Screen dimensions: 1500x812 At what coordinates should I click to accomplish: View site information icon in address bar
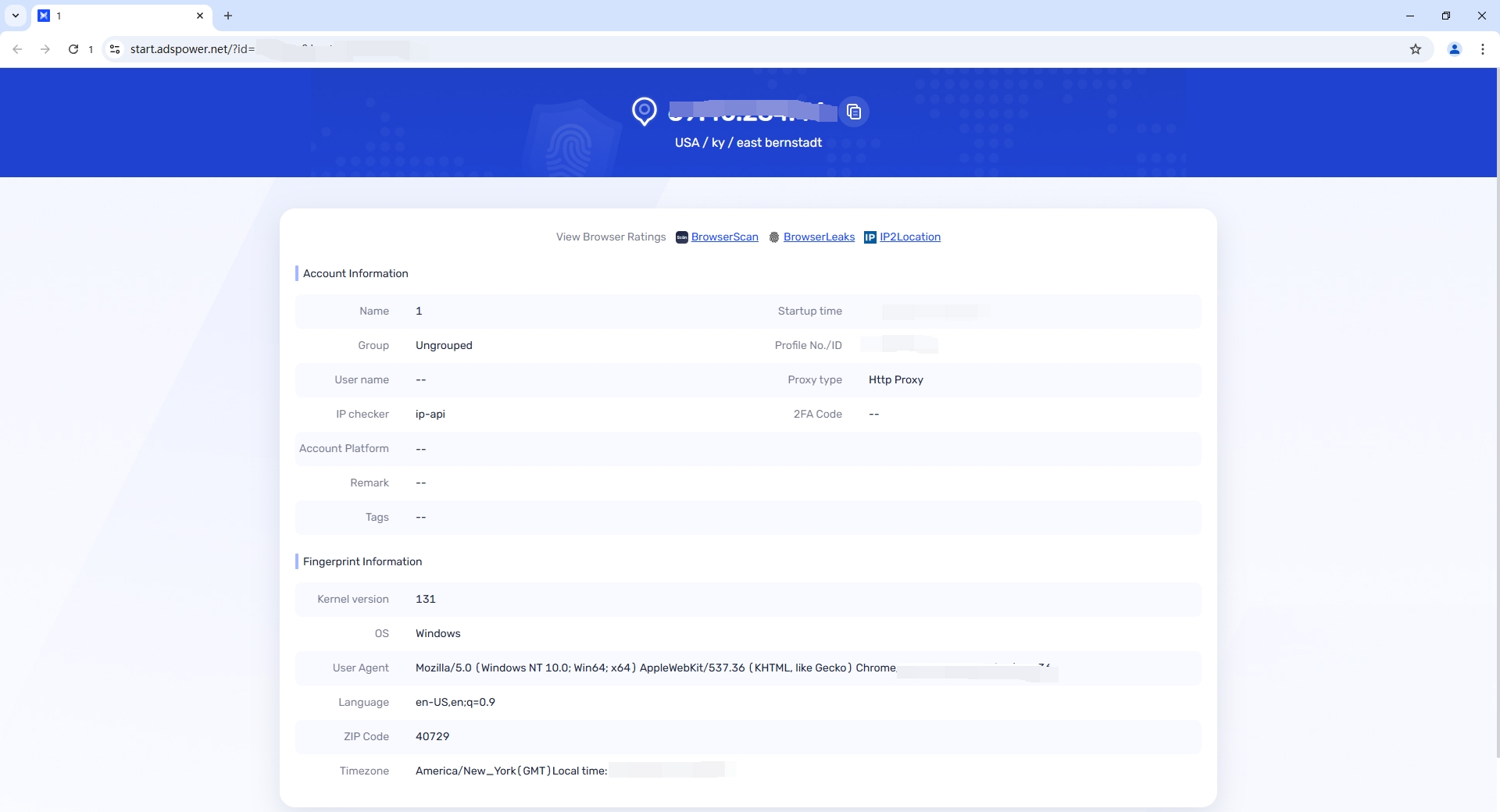tap(115, 49)
